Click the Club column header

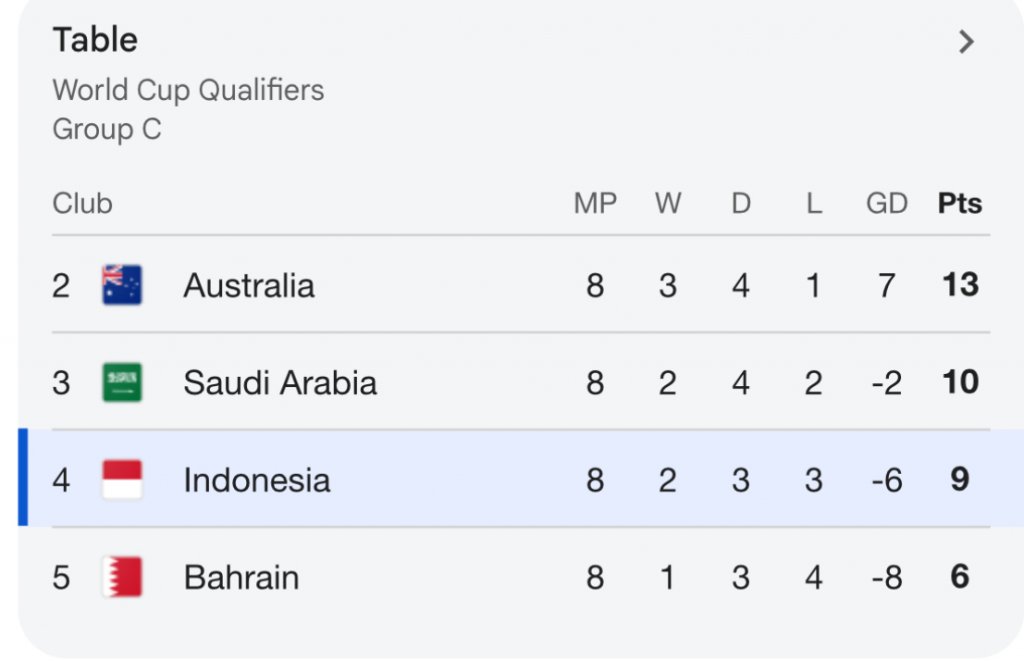[82, 204]
